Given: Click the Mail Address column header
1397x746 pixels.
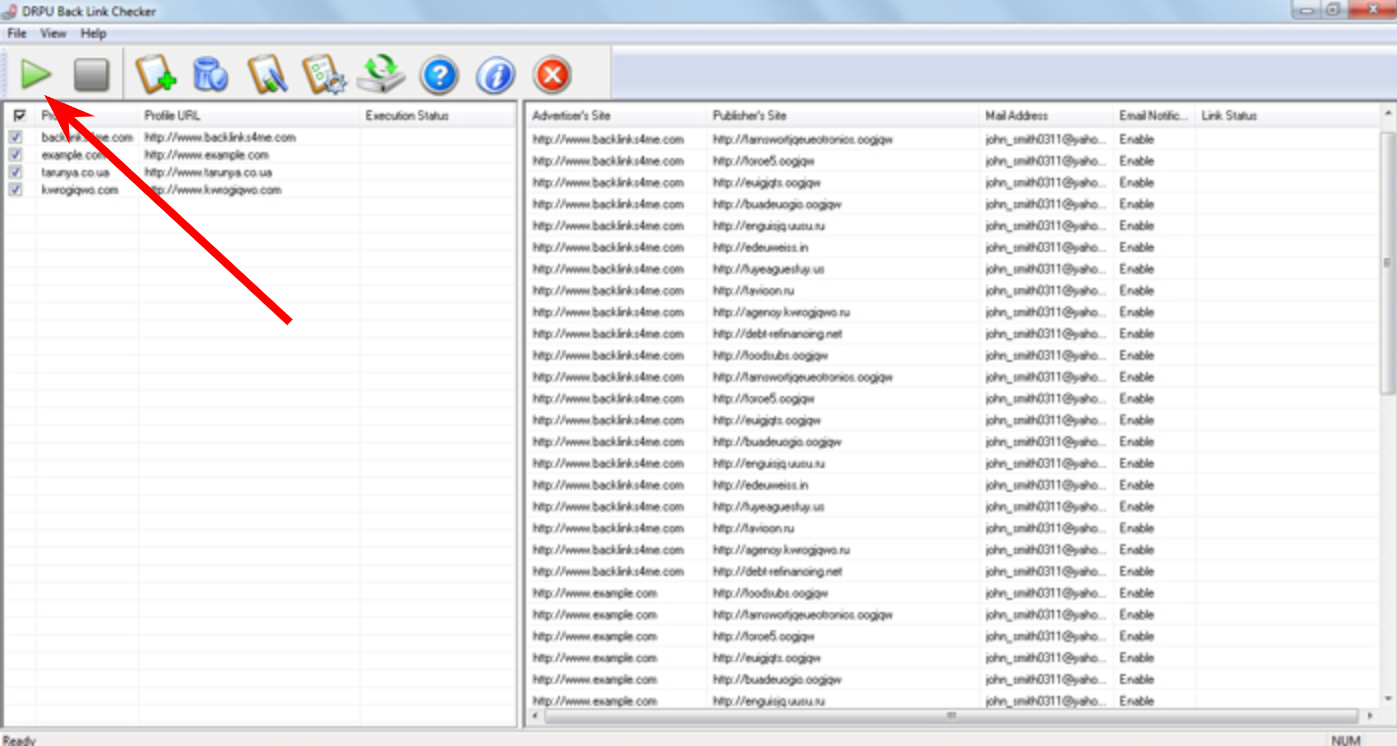Looking at the screenshot, I should 1047,116.
